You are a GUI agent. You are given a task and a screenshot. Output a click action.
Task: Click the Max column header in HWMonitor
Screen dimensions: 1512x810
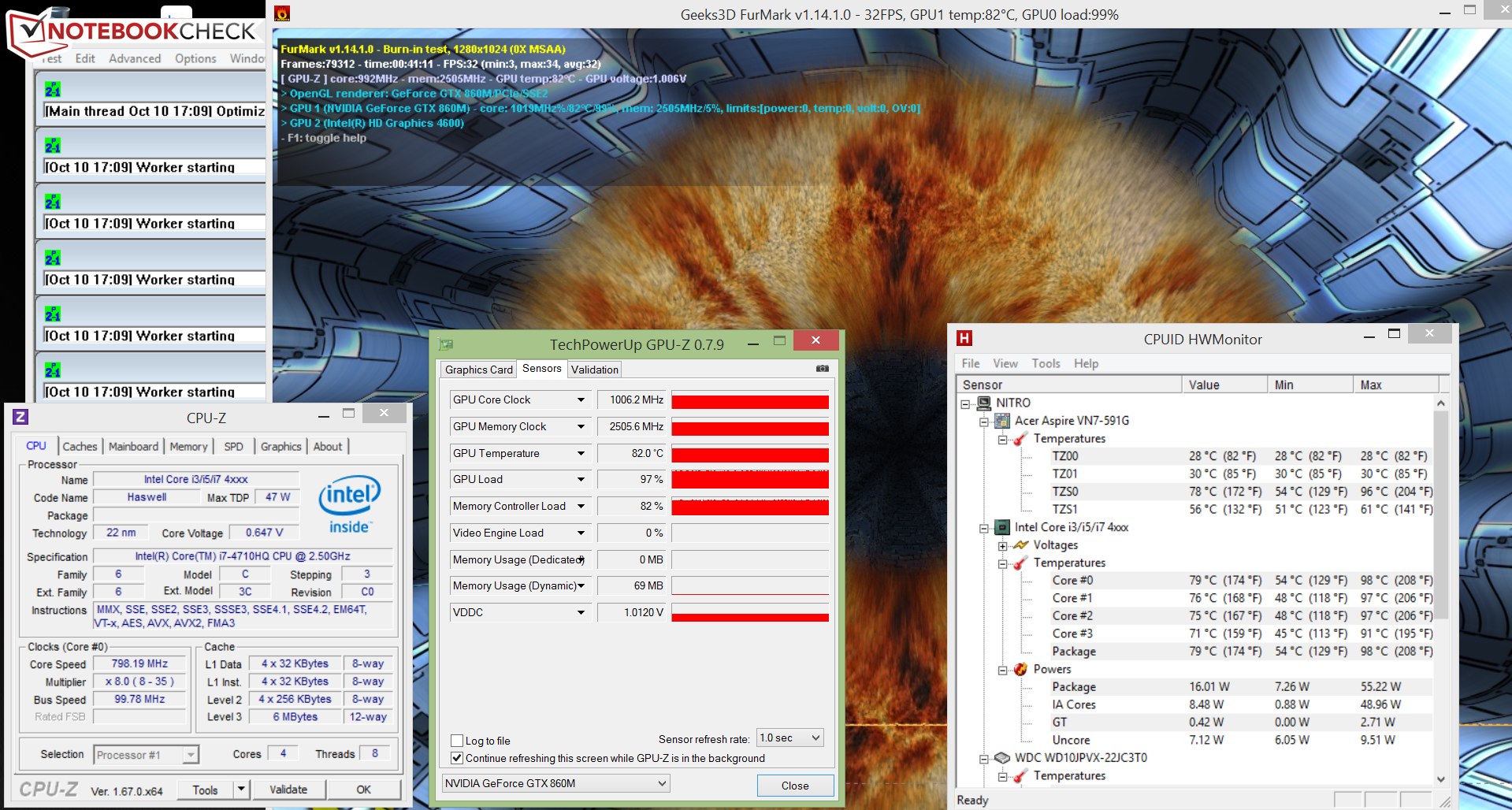1396,385
